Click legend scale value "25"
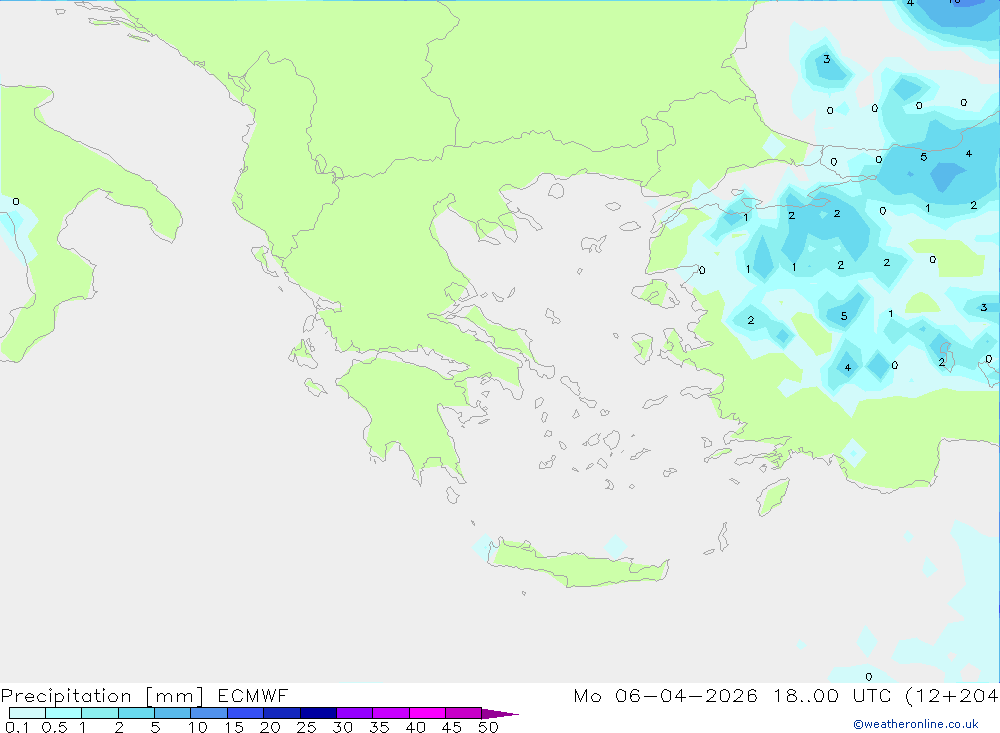Viewport: 1000px width, 733px height. pos(306,727)
